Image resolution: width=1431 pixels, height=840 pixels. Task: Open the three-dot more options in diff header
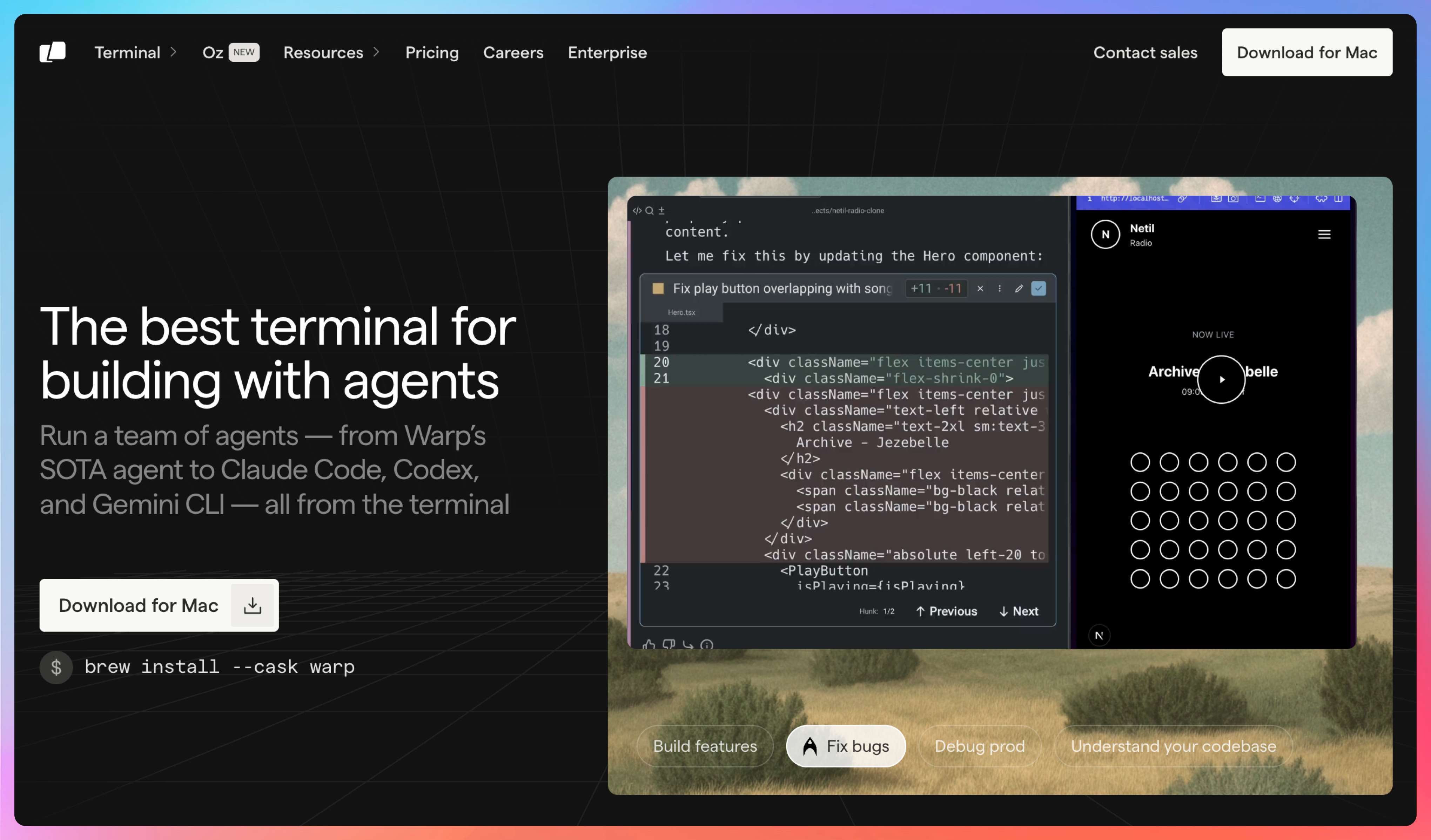click(1000, 288)
